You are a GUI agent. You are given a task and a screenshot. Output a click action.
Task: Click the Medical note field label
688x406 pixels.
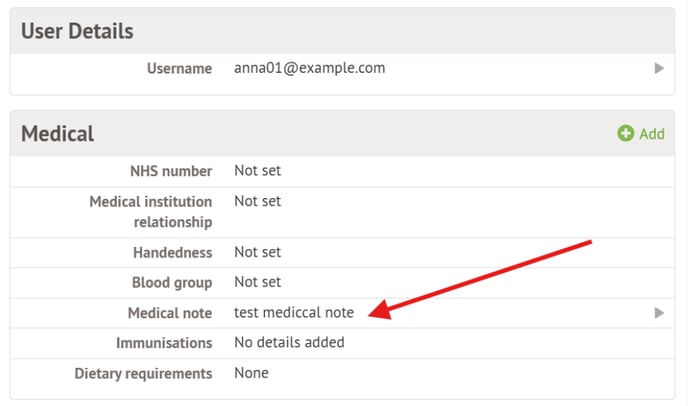[170, 313]
